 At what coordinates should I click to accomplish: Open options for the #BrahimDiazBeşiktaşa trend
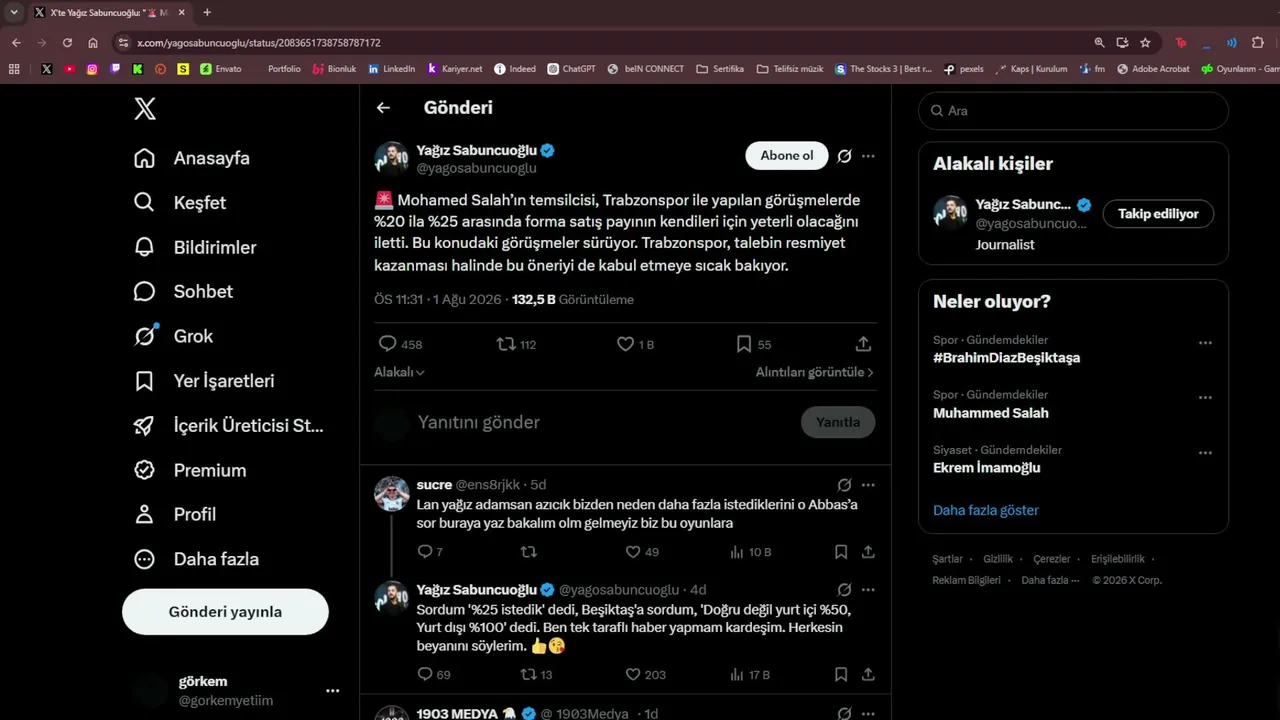[1205, 343]
